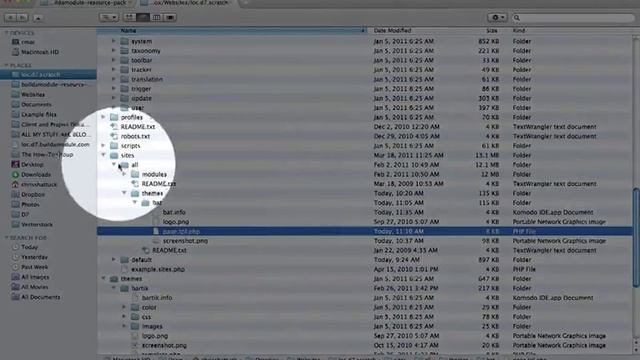Go back with the Finder back arrow
Screen dimensions: 640x360
10,18
